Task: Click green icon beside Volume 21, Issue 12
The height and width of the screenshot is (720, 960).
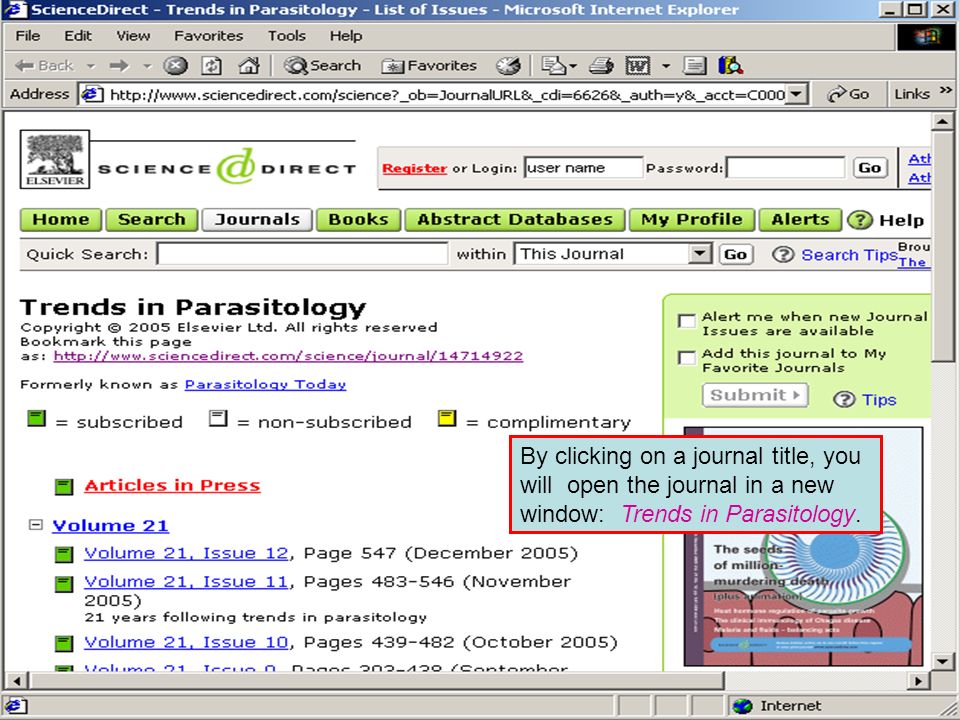Action: click(x=64, y=555)
